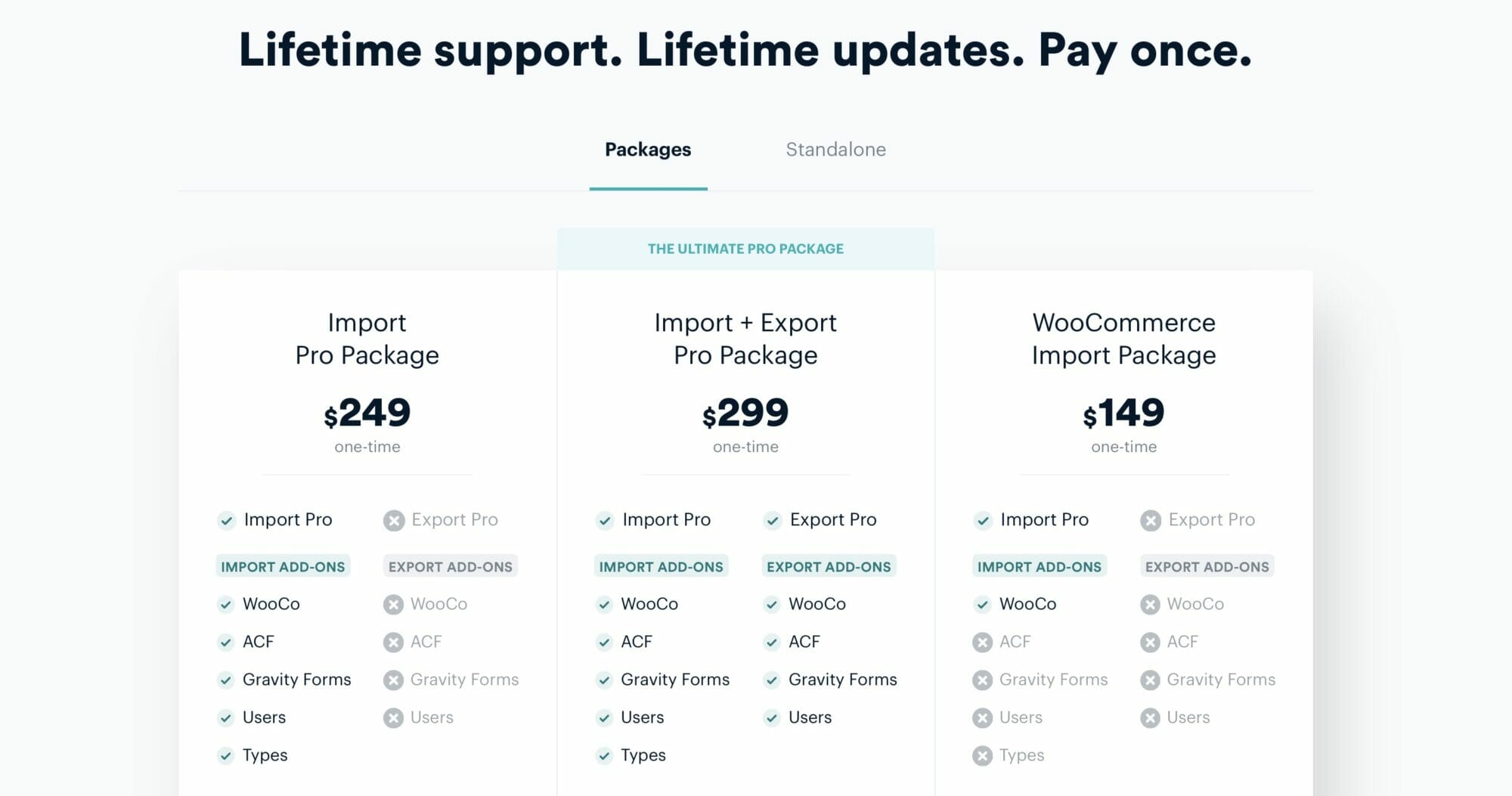Click the X beside ACF import add-on in WooCommerce package

click(x=982, y=642)
